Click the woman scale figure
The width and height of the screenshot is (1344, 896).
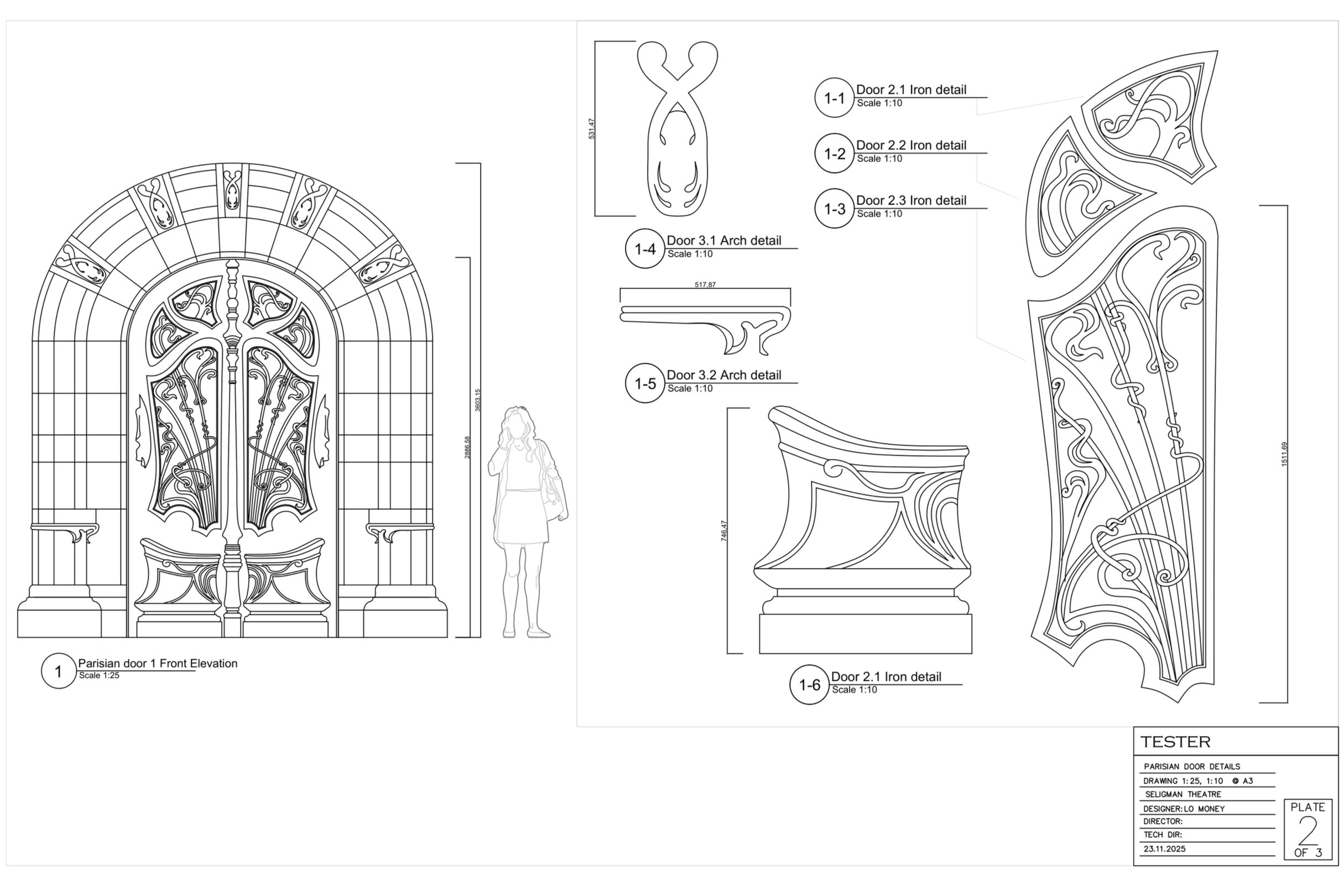point(528,522)
